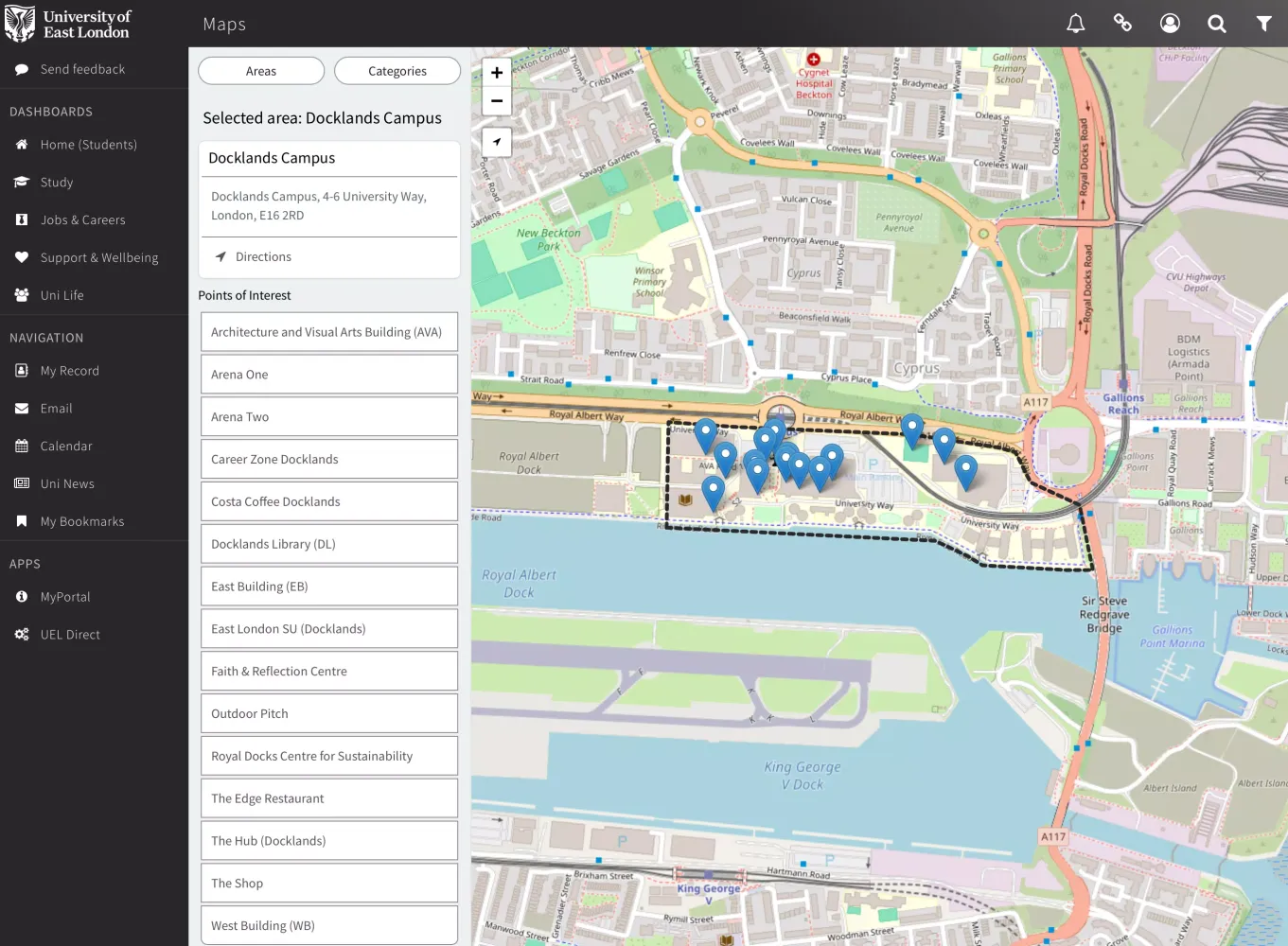Select Arena One point of interest
Screen dimensions: 1288x946
coord(329,375)
